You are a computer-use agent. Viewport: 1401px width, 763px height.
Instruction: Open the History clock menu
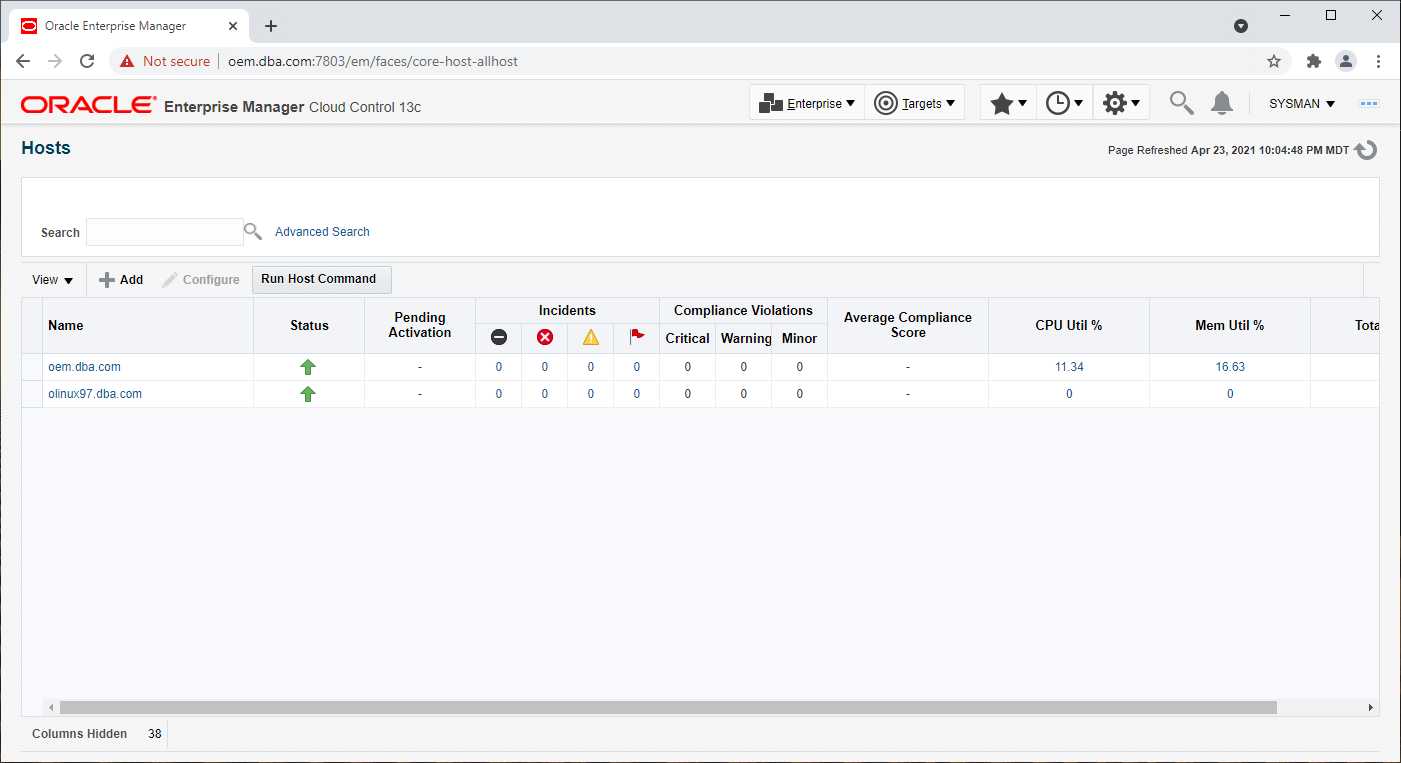pos(1064,103)
